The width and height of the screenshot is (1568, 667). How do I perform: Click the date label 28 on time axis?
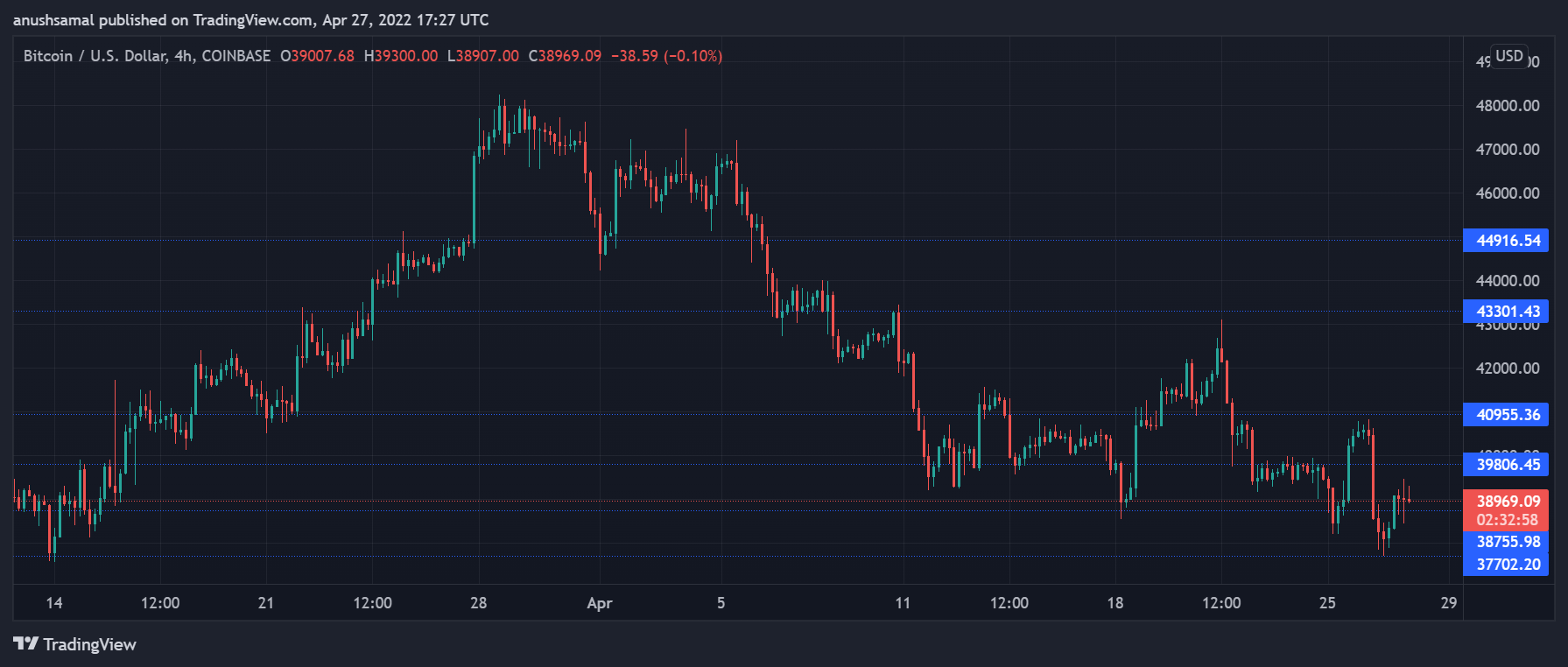(x=478, y=603)
